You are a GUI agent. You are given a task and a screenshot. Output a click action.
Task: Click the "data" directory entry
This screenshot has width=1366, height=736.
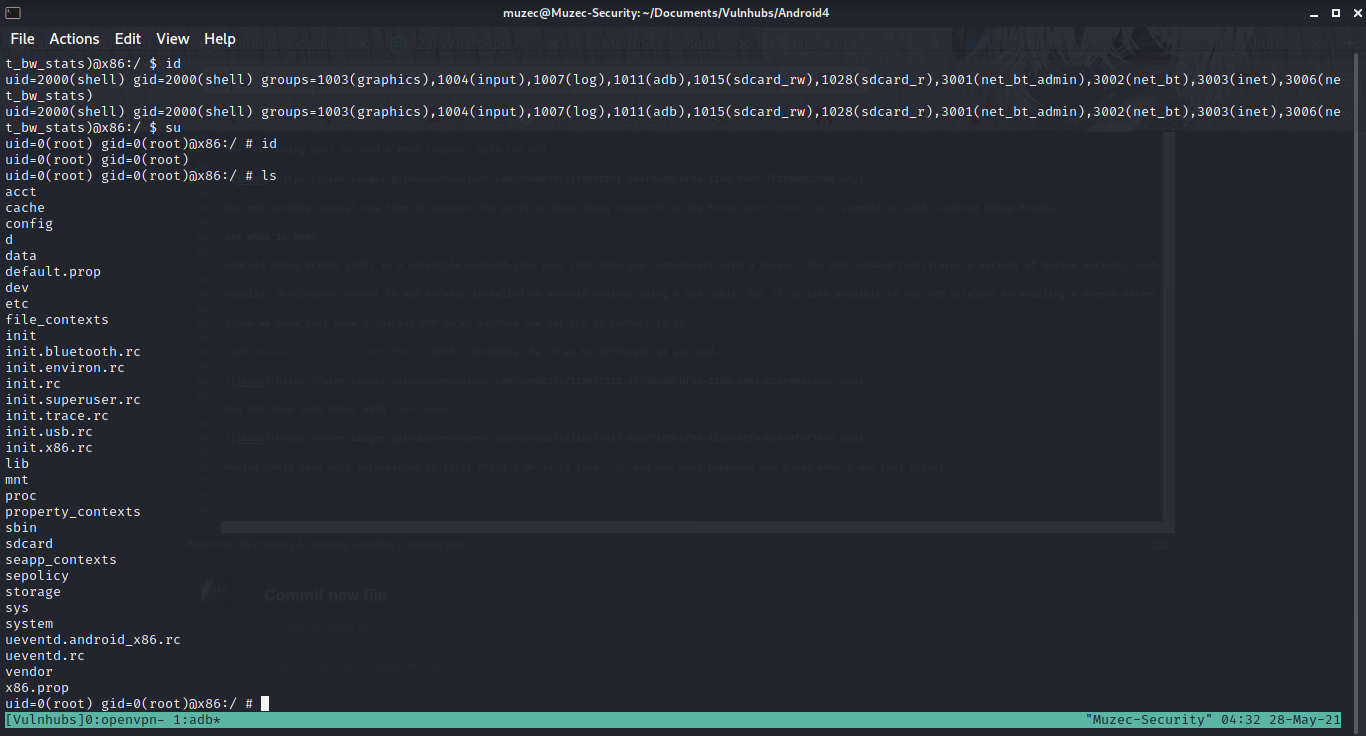click(x=21, y=256)
